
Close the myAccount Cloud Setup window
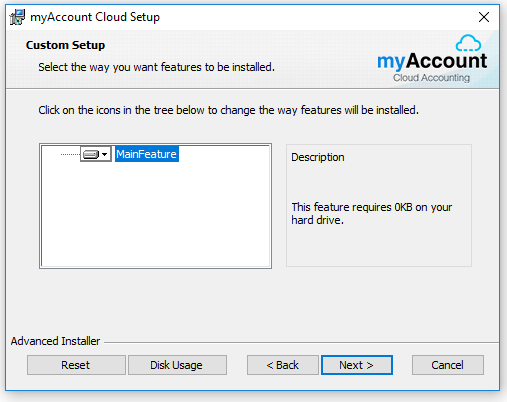tap(484, 17)
